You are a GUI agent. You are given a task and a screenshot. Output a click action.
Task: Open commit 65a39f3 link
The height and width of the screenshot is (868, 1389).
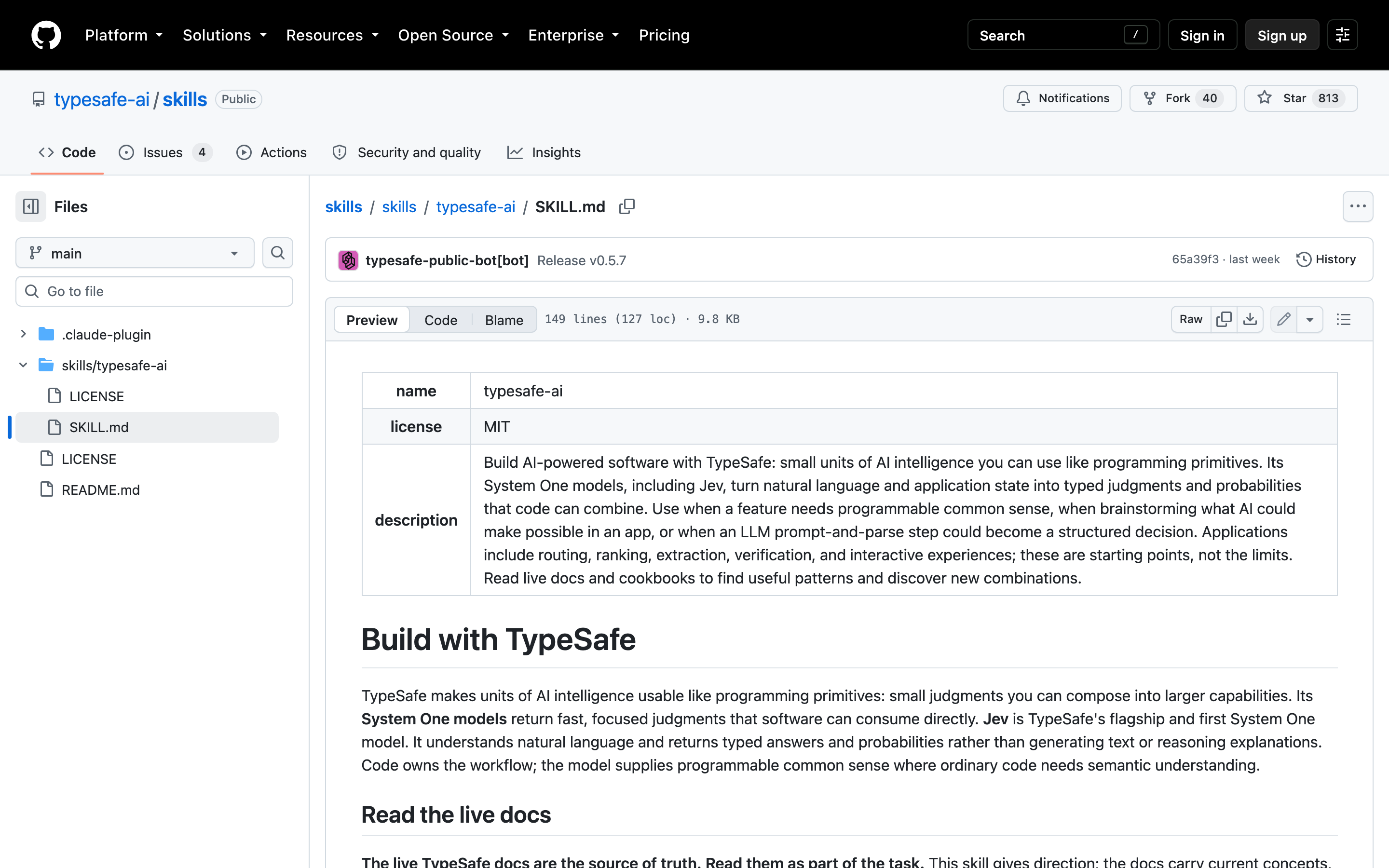[x=1195, y=259]
